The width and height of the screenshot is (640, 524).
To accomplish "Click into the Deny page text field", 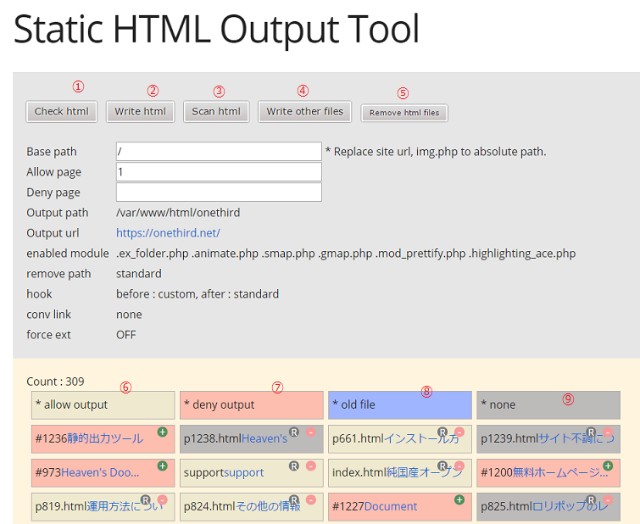I will (x=218, y=192).
